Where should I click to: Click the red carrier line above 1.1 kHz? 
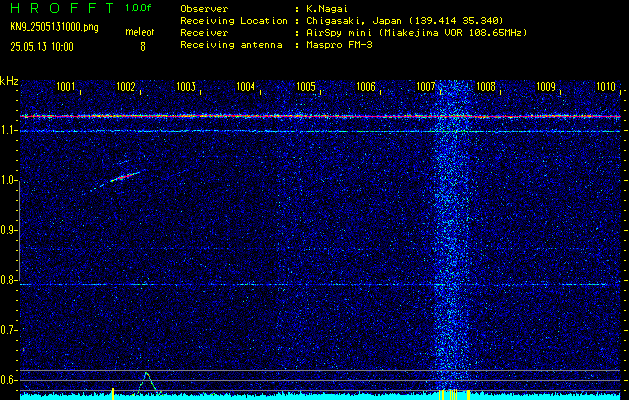click(x=320, y=116)
